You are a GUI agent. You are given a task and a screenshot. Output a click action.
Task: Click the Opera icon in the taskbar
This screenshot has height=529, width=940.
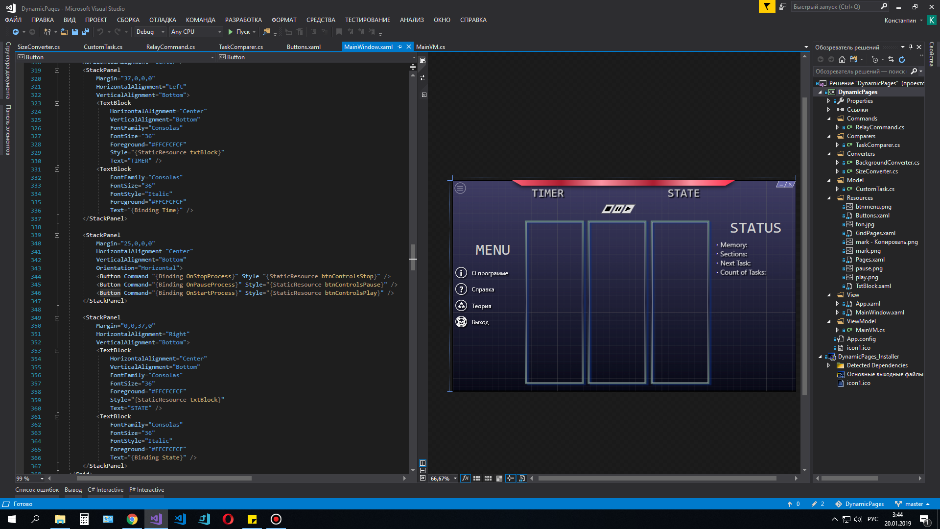coord(228,519)
